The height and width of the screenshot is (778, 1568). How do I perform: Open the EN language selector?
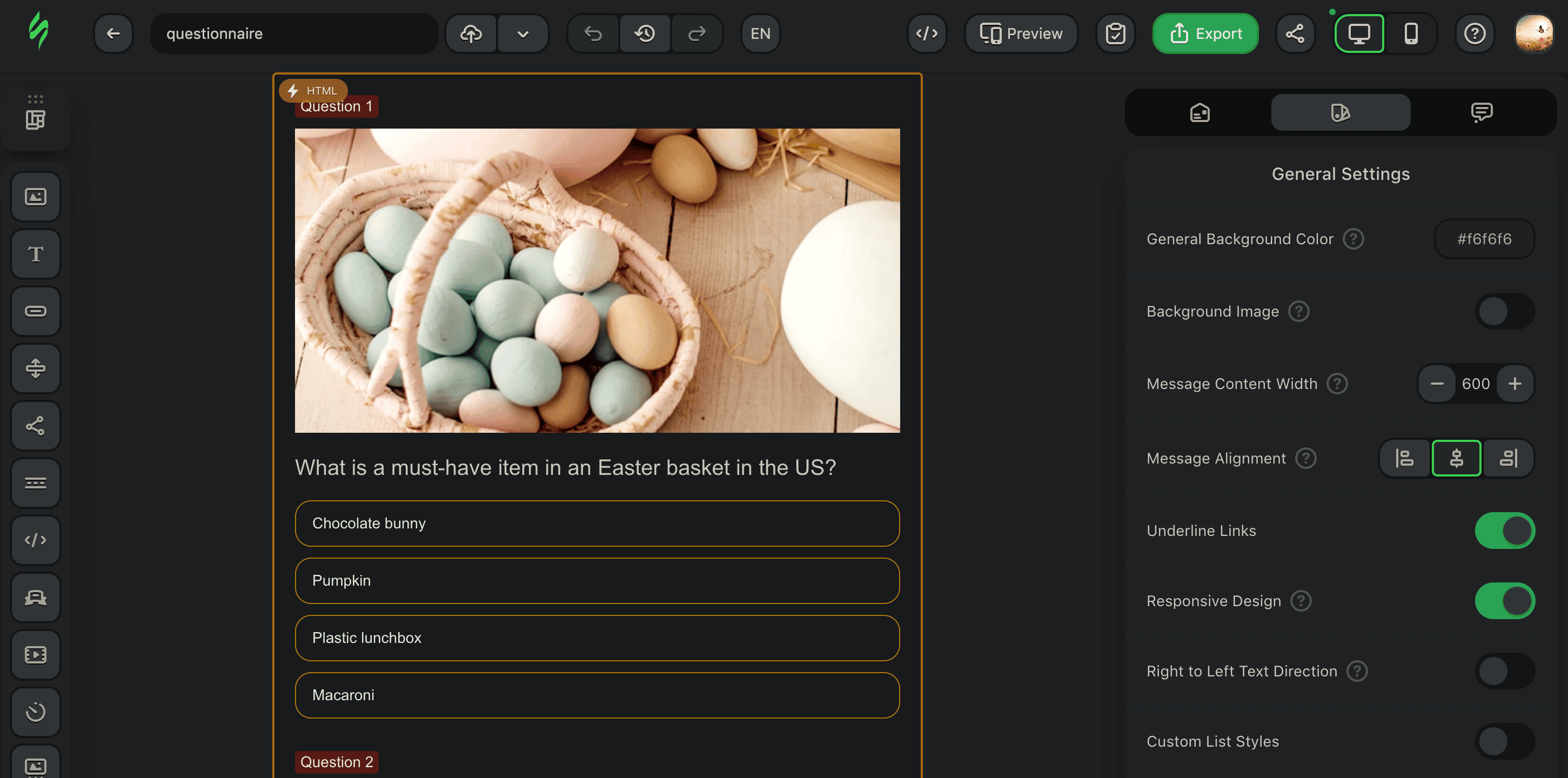click(x=760, y=33)
